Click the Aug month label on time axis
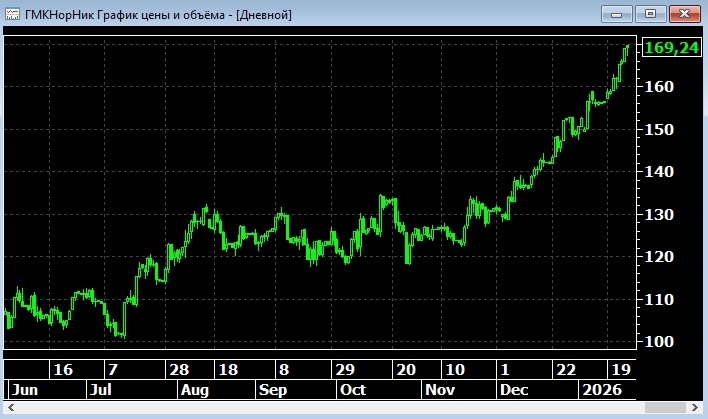708x419 pixels. click(x=195, y=390)
